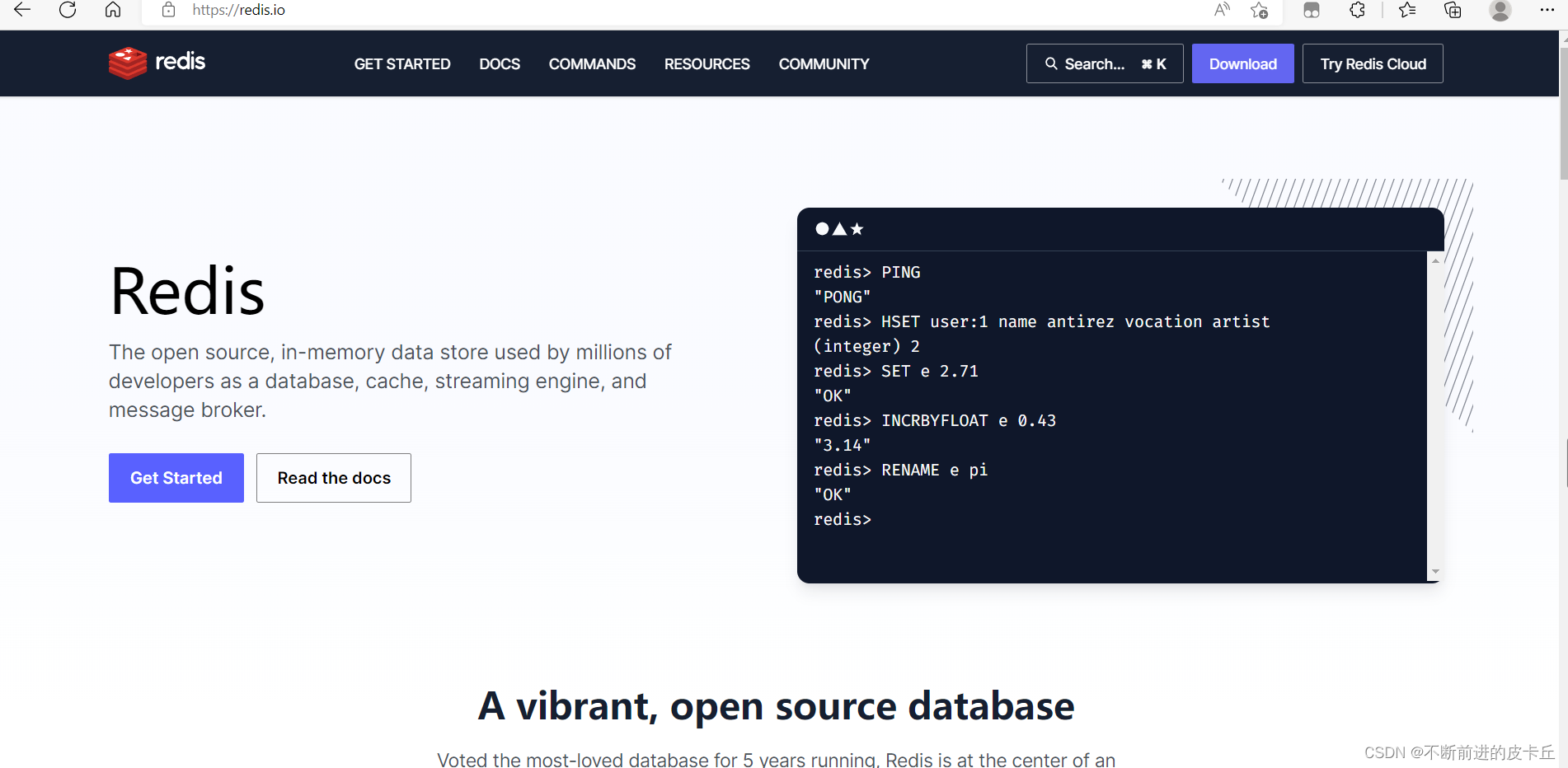1568x768 pixels.
Task: Click terminal scrollbar up arrow
Action: [1435, 260]
